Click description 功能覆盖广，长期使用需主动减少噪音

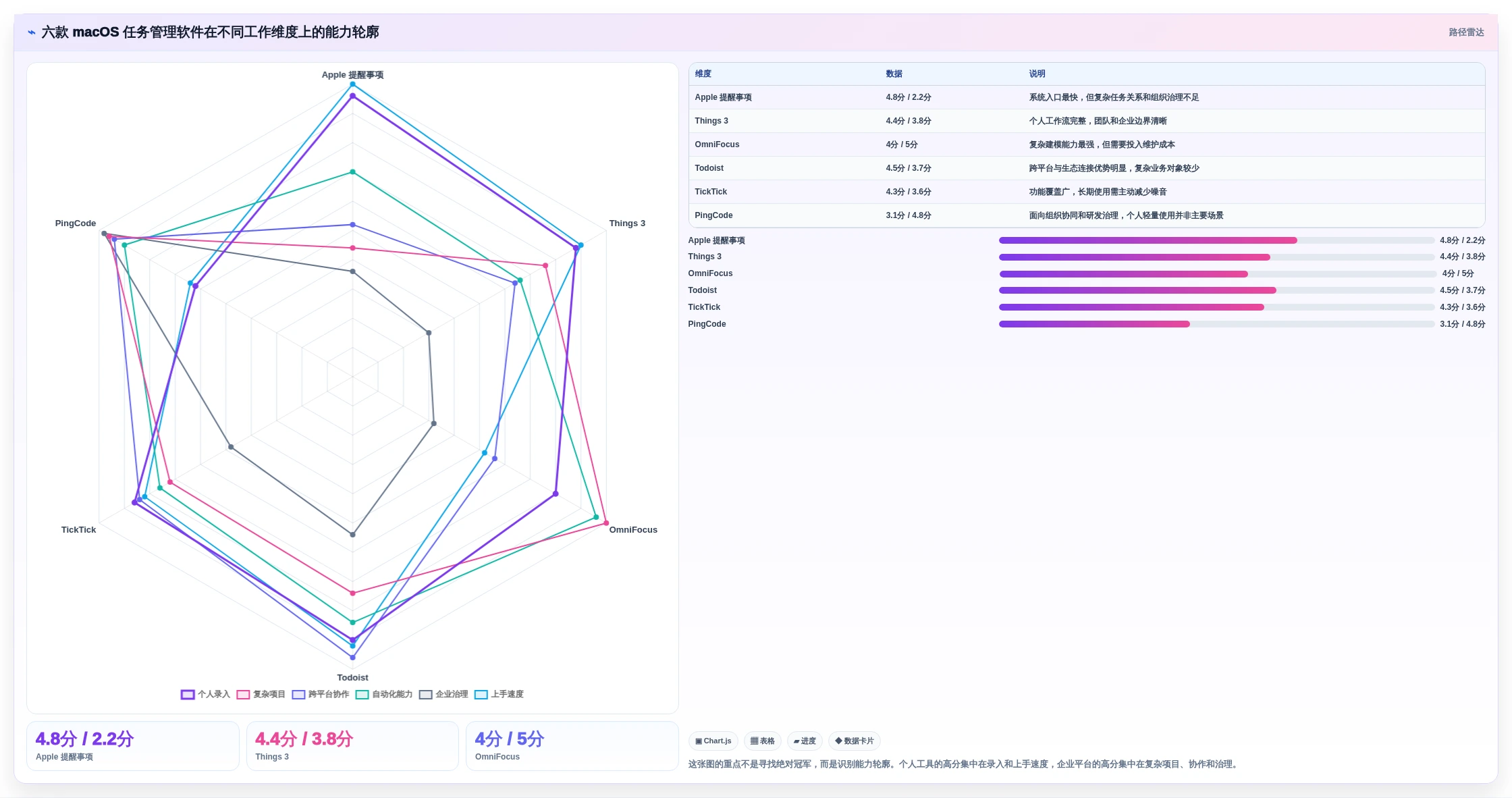click(1098, 192)
